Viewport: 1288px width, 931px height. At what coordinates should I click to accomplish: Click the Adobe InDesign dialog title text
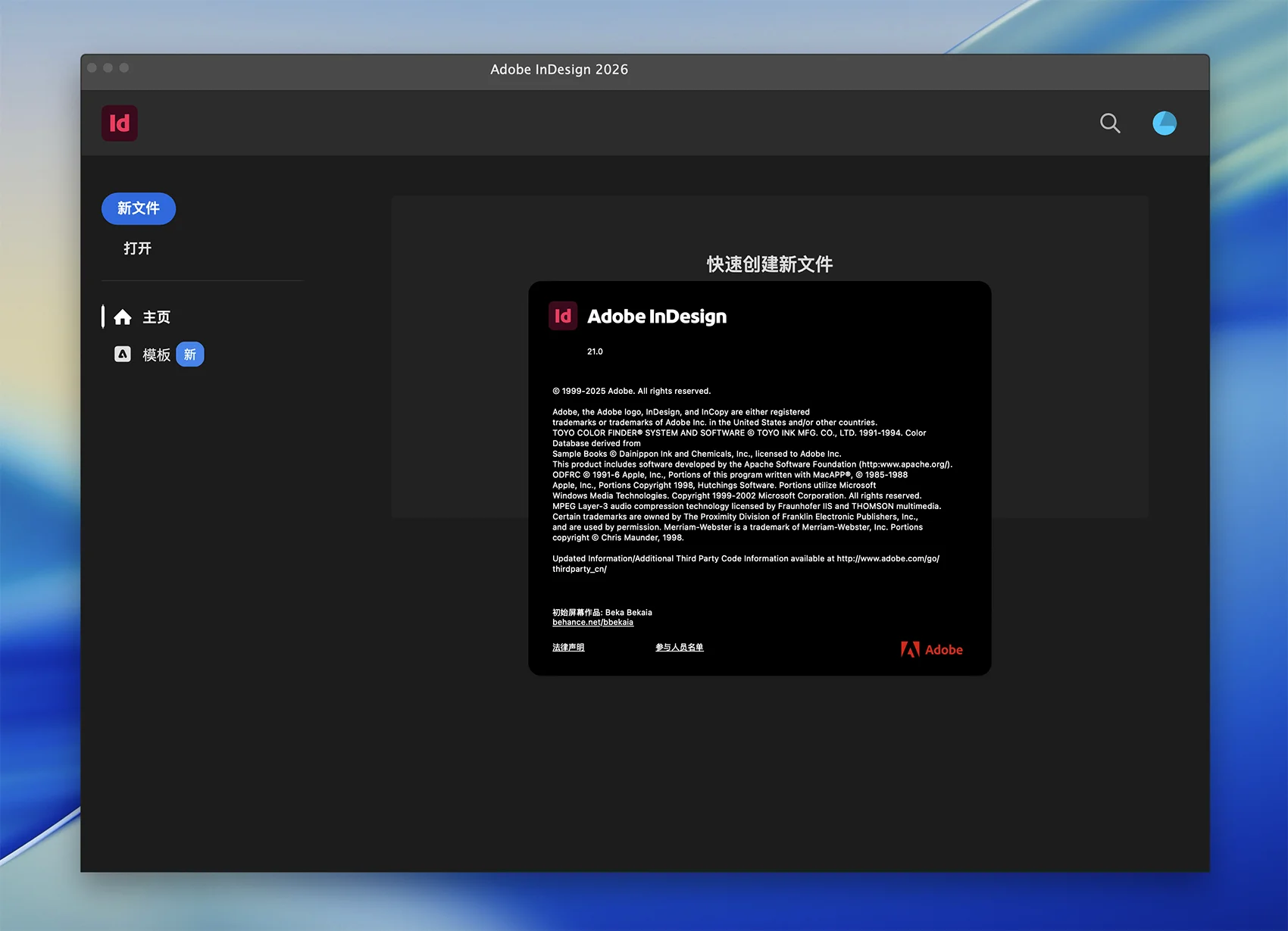point(657,317)
